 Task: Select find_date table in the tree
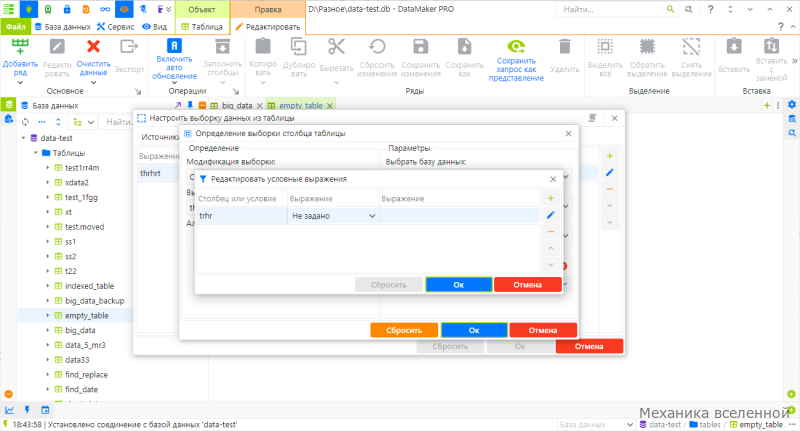[x=81, y=390]
